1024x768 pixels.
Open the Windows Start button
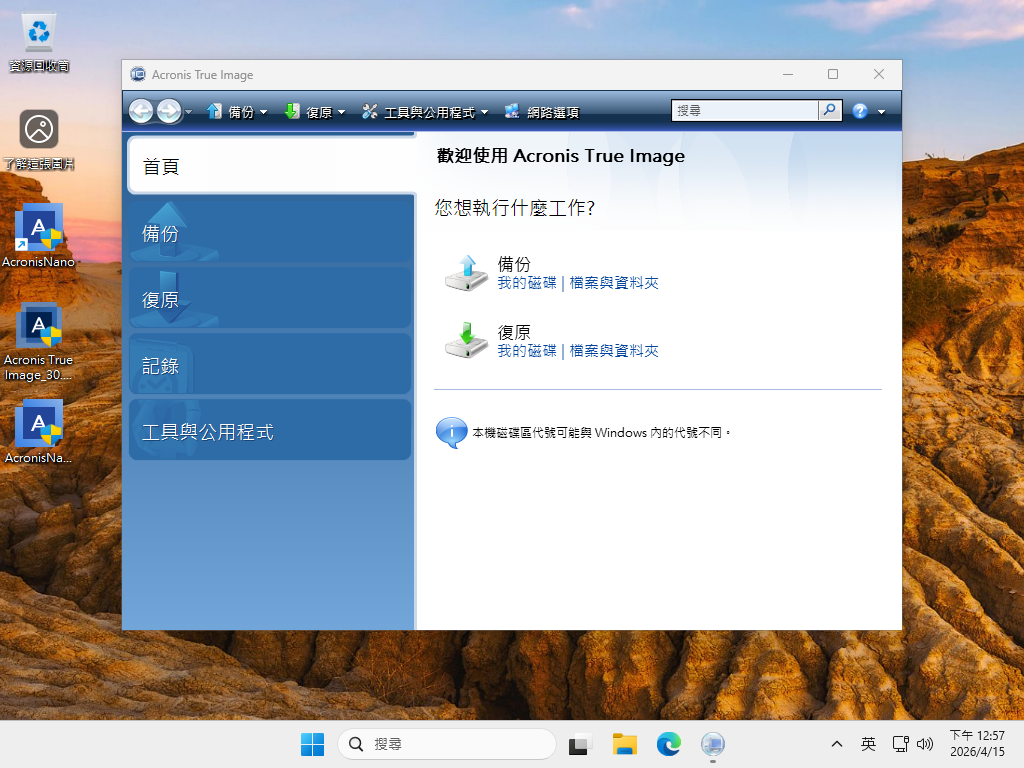coord(312,744)
